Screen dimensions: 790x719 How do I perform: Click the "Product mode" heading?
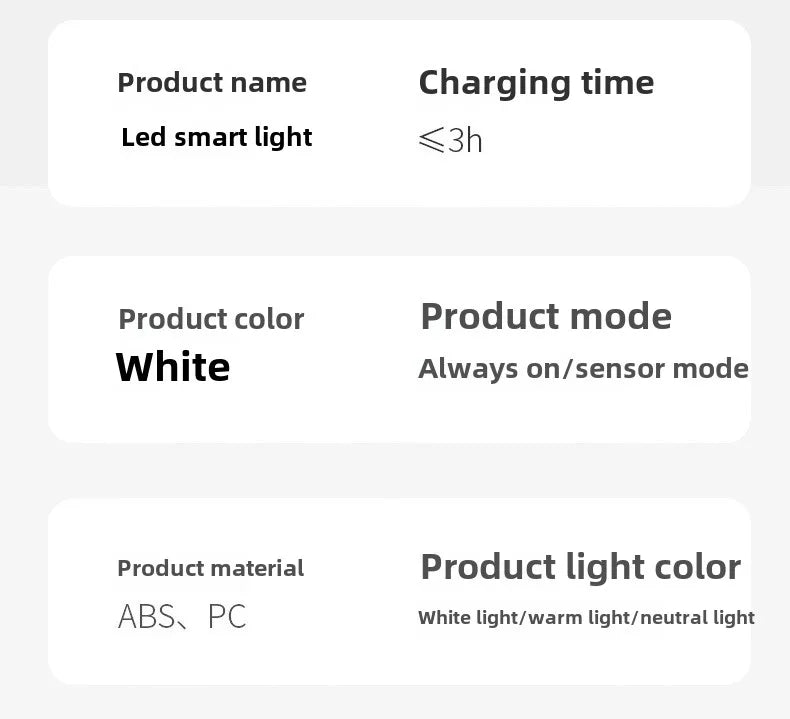pyautogui.click(x=546, y=317)
